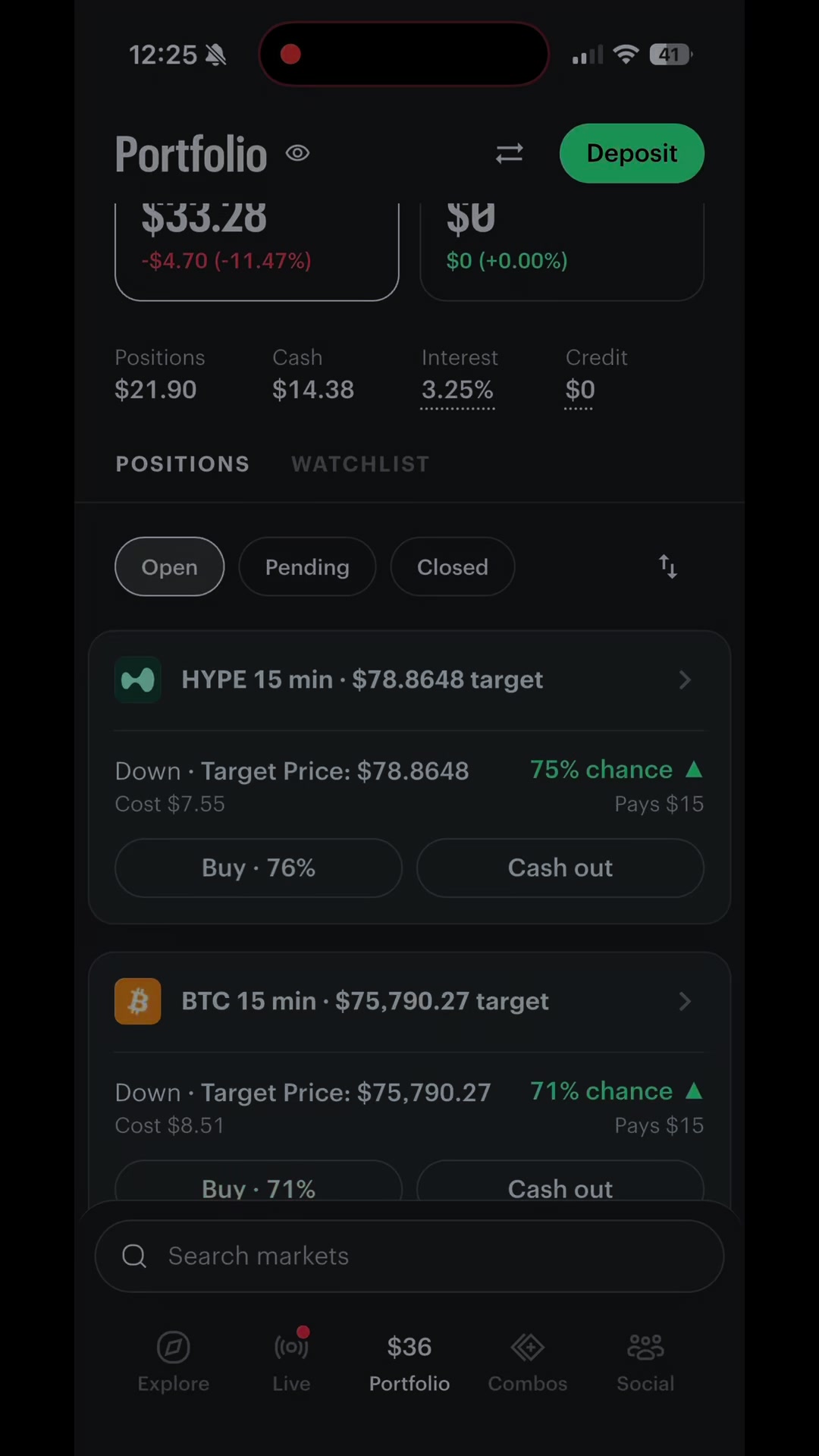Select the Pending positions filter
The image size is (819, 1456).
pos(307,566)
